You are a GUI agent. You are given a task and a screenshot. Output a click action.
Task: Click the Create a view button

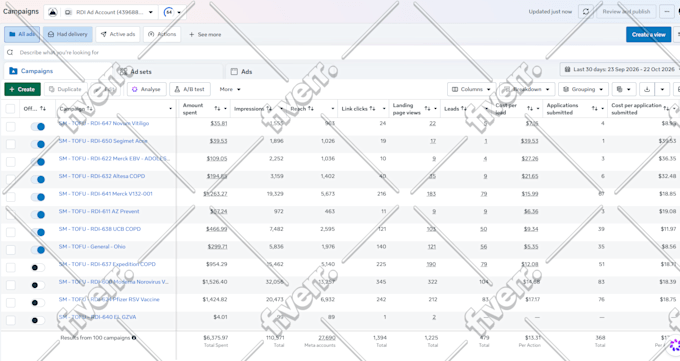pos(648,35)
